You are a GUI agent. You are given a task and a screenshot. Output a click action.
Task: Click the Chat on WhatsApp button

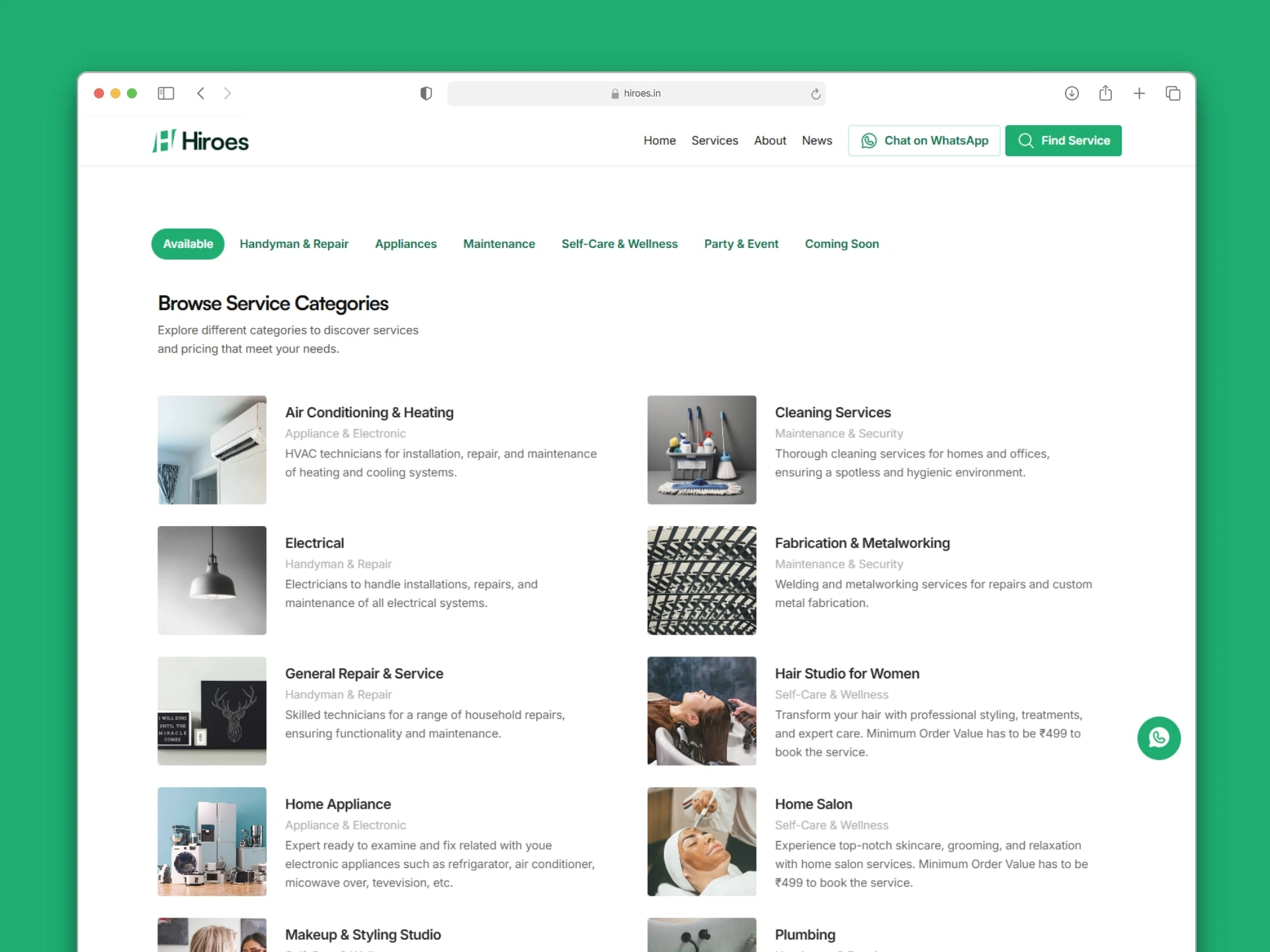pyautogui.click(x=923, y=140)
